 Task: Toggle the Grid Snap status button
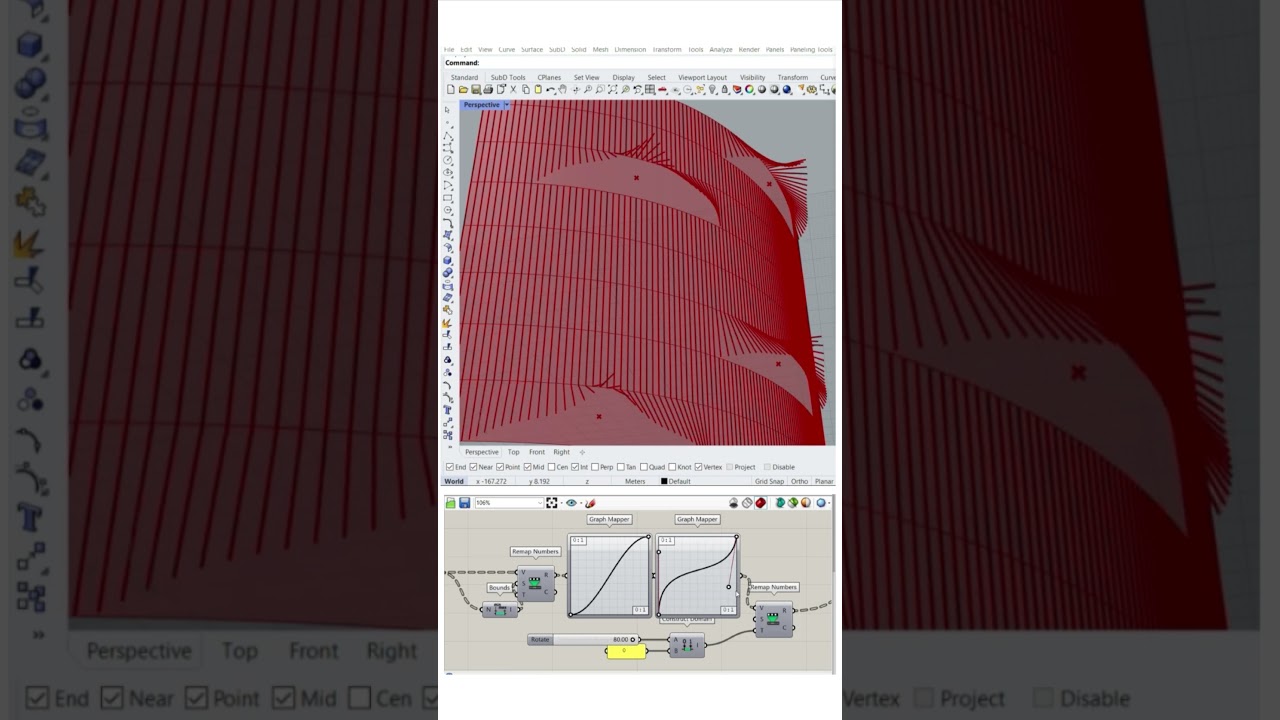click(769, 481)
